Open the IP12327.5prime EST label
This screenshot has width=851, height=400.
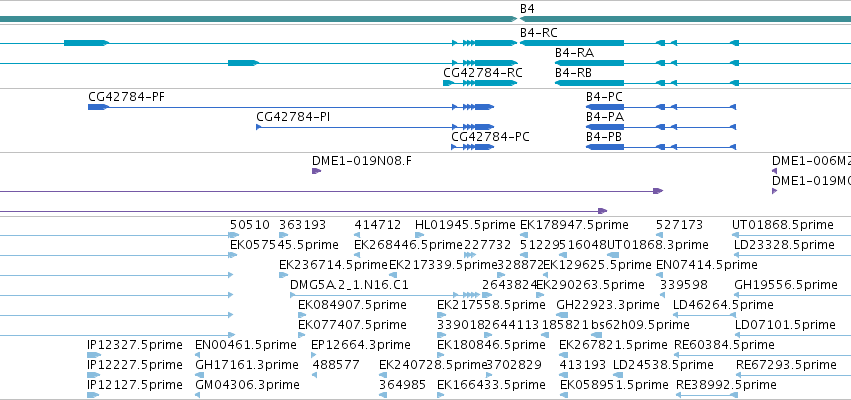[x=135, y=345]
